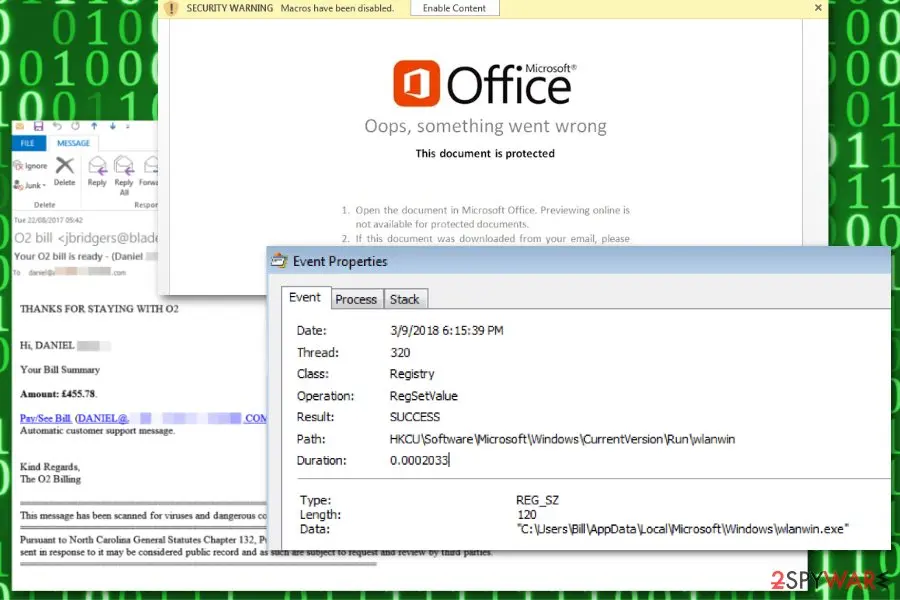Click the Oops, something went wrong heading
The image size is (900, 600).
coord(486,126)
